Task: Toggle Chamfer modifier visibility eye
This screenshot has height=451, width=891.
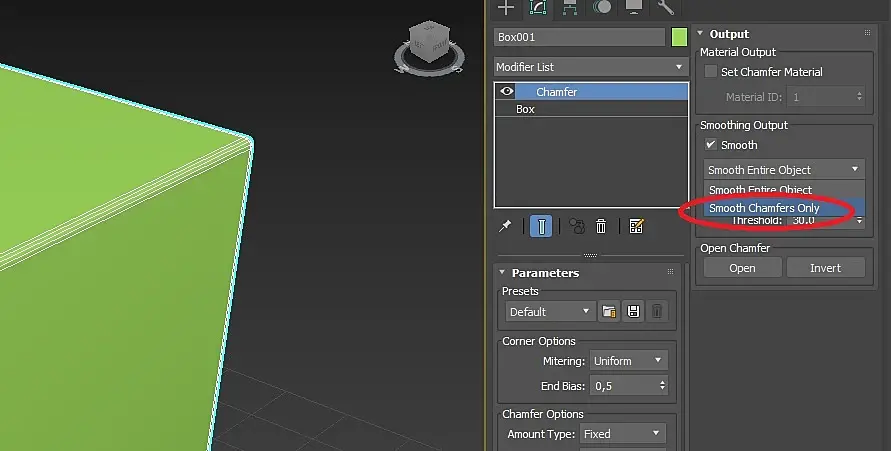Action: coord(506,91)
